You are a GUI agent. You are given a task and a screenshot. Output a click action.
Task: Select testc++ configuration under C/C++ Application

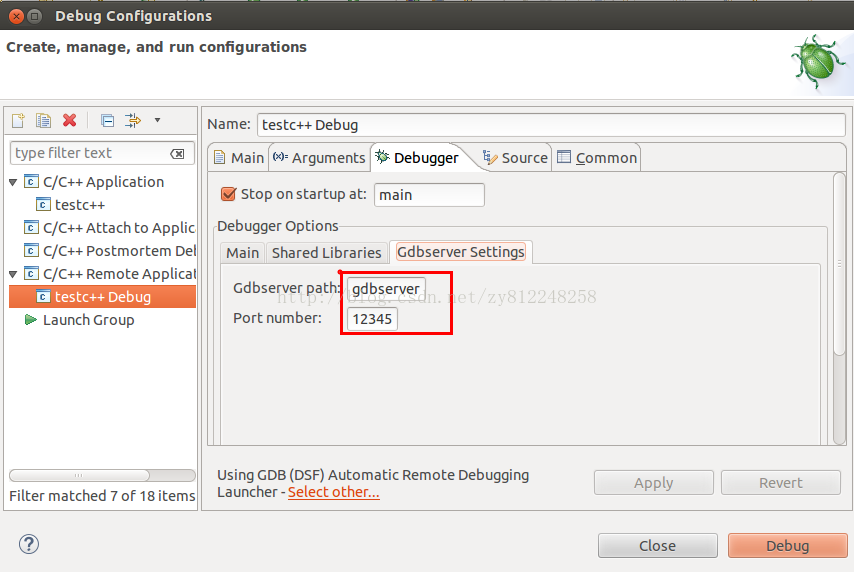(x=80, y=205)
